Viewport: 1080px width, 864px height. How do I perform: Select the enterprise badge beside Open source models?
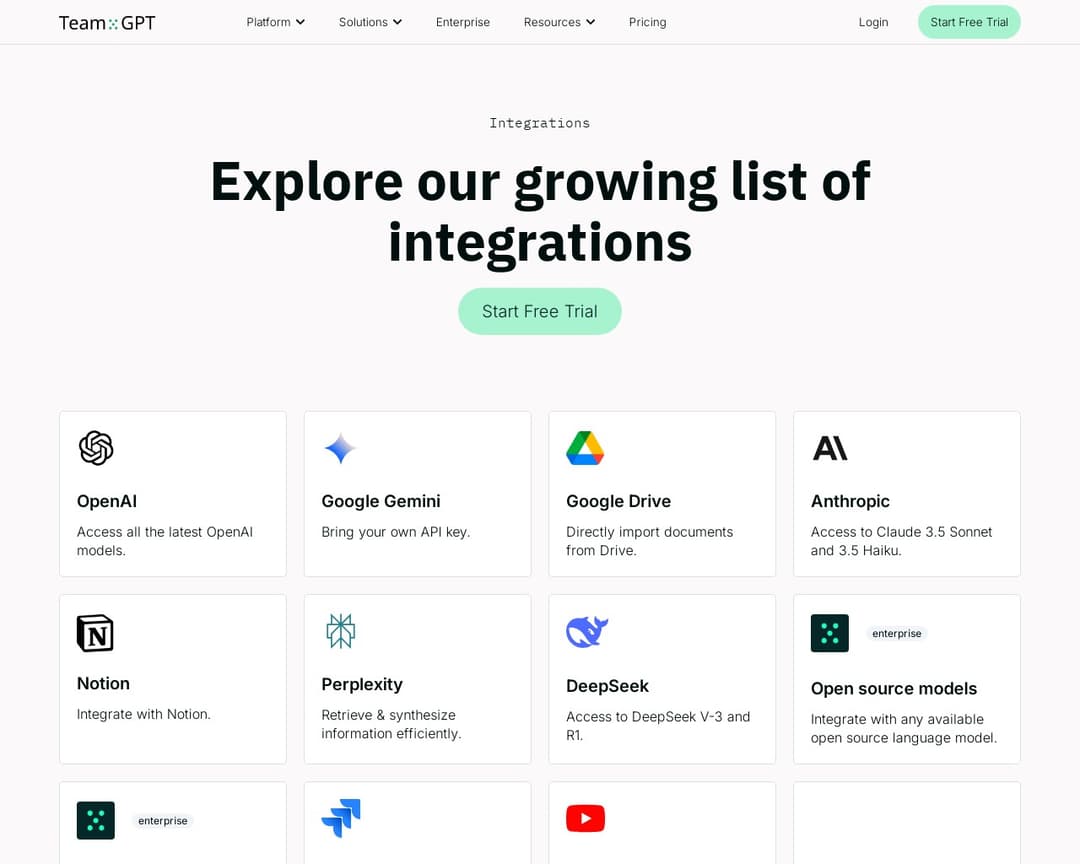[897, 633]
